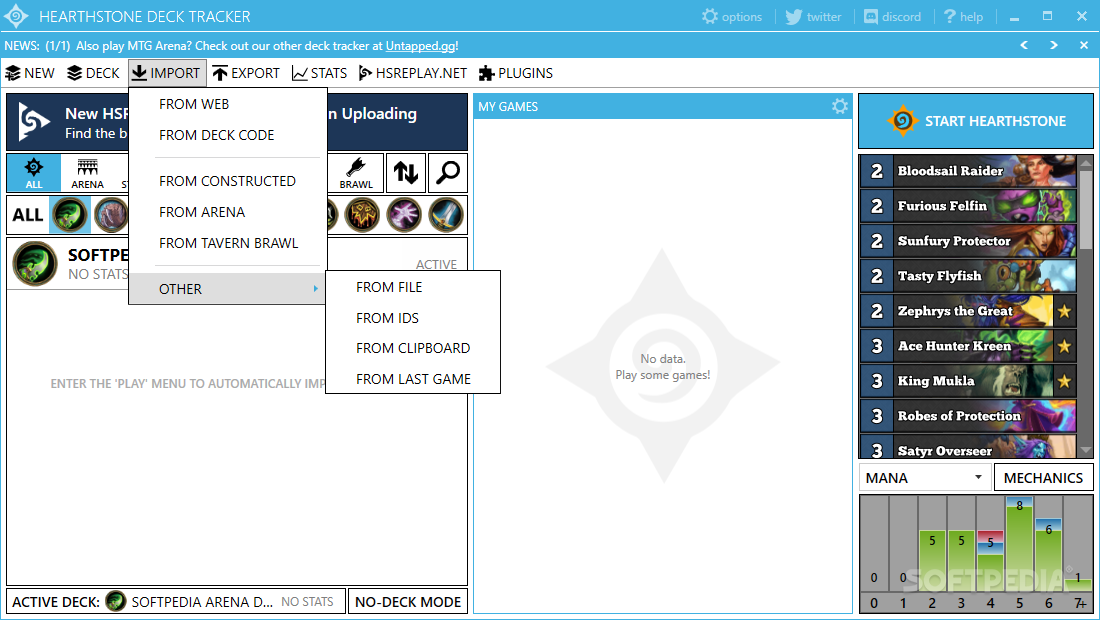Click the ALL classes filter

(28, 215)
